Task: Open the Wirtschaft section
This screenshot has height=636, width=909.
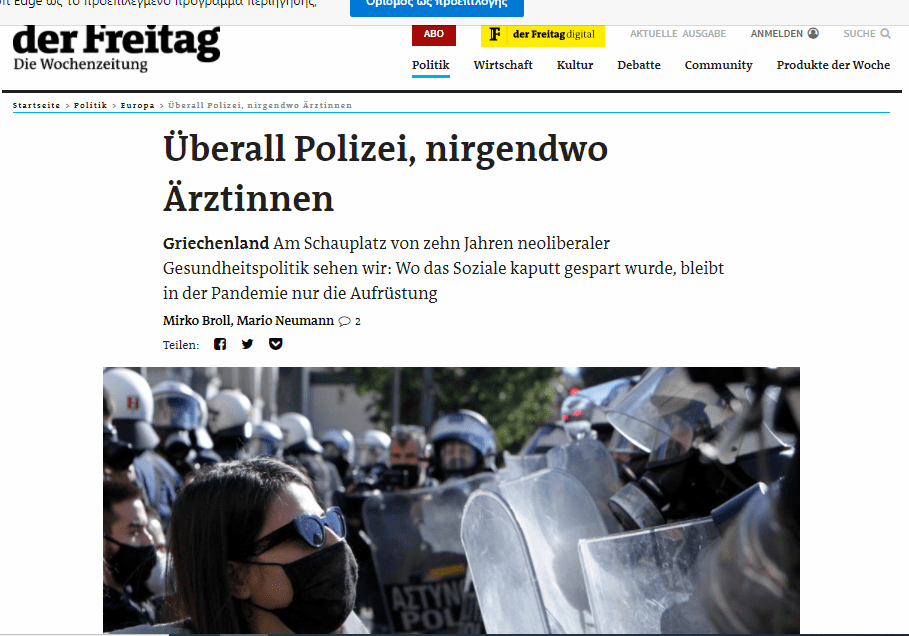Action: click(x=503, y=65)
